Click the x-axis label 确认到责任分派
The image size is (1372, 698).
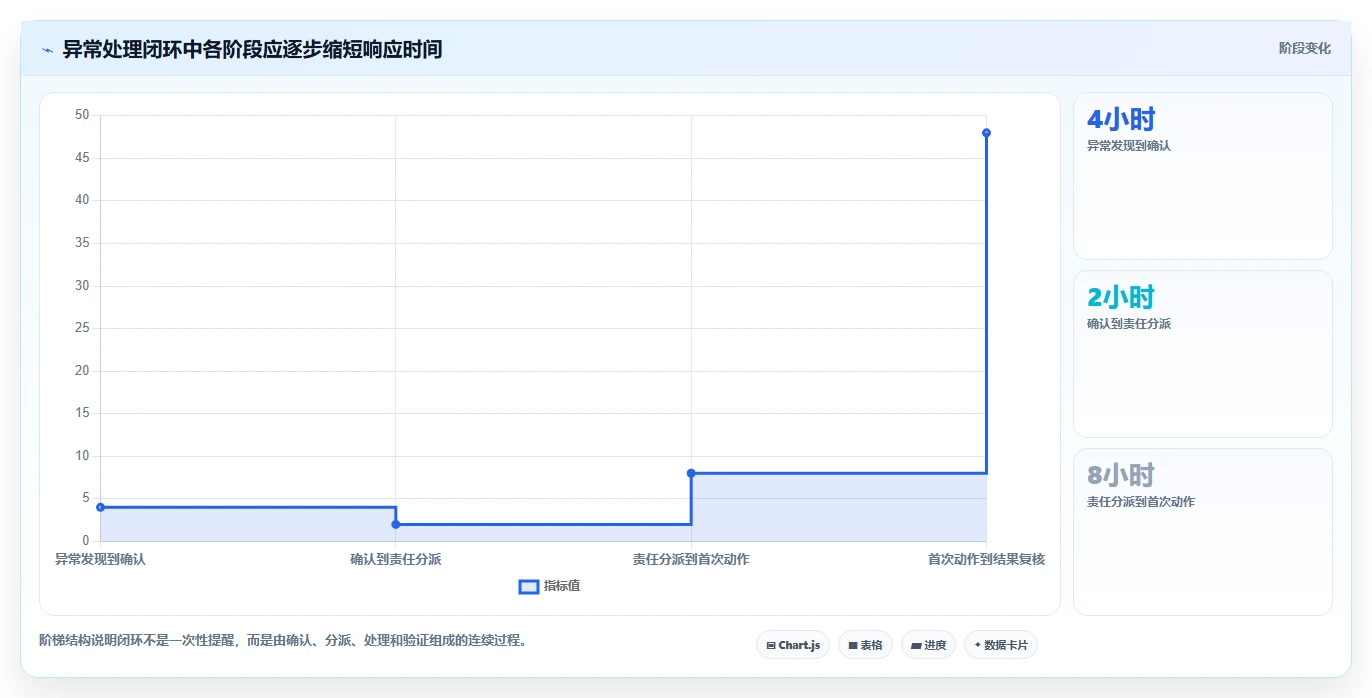395,559
